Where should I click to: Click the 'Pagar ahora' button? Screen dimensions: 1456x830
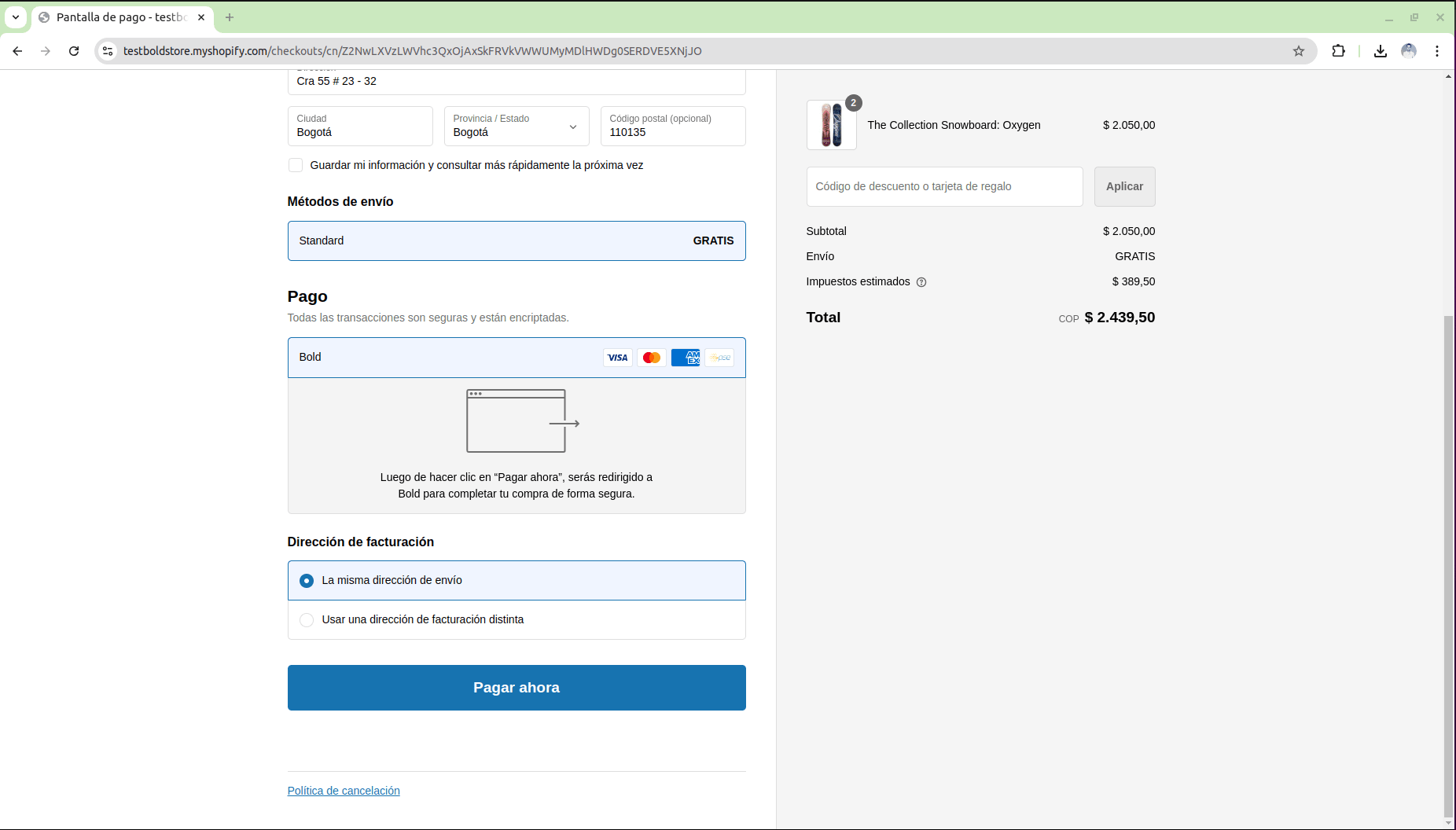tap(516, 688)
